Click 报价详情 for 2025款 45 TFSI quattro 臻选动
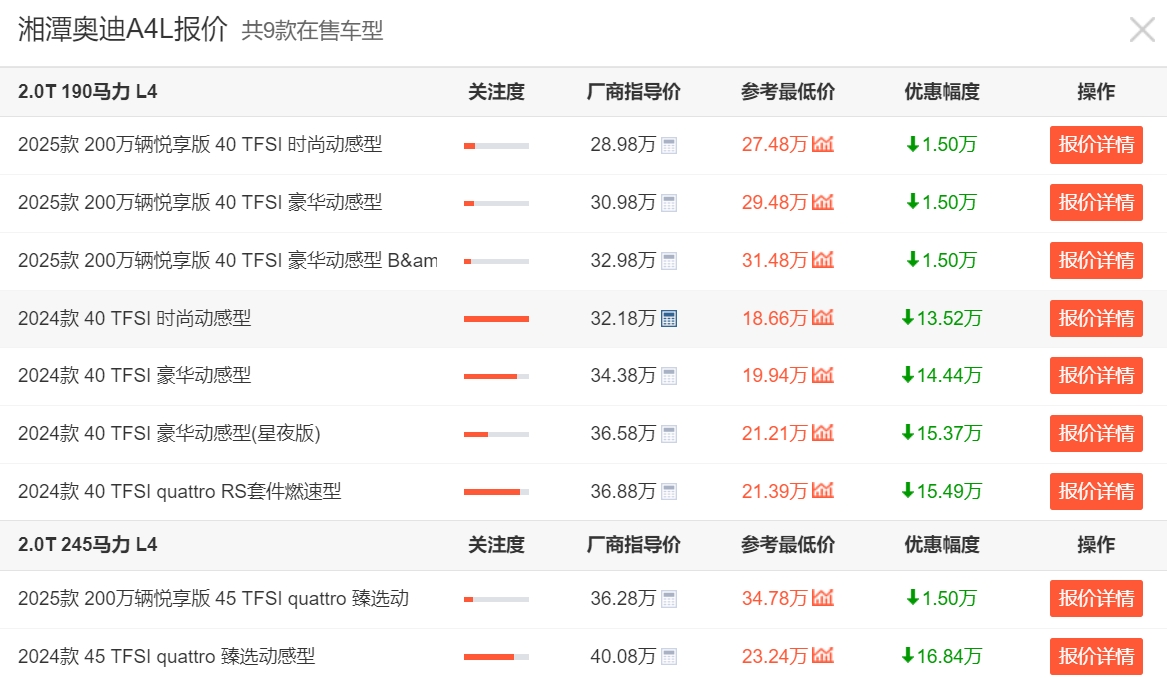Screen dimensions: 1167x678 [x=1096, y=598]
